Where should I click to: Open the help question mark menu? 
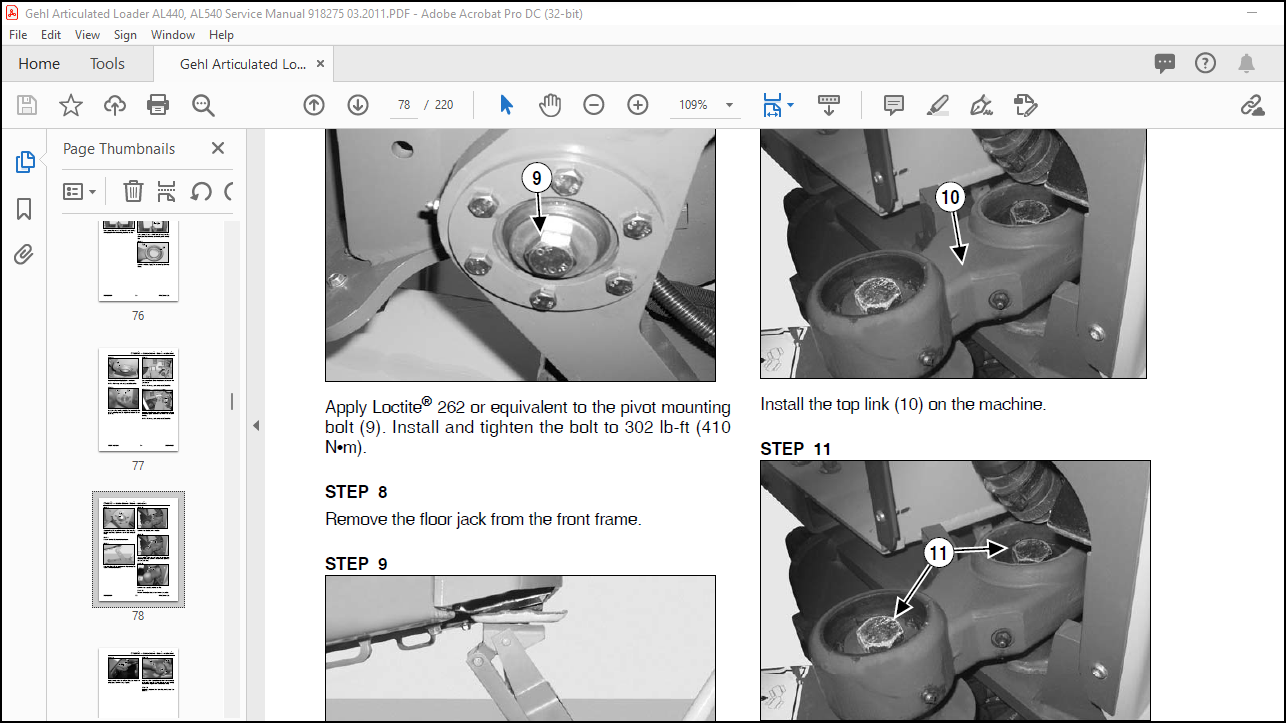1206,64
